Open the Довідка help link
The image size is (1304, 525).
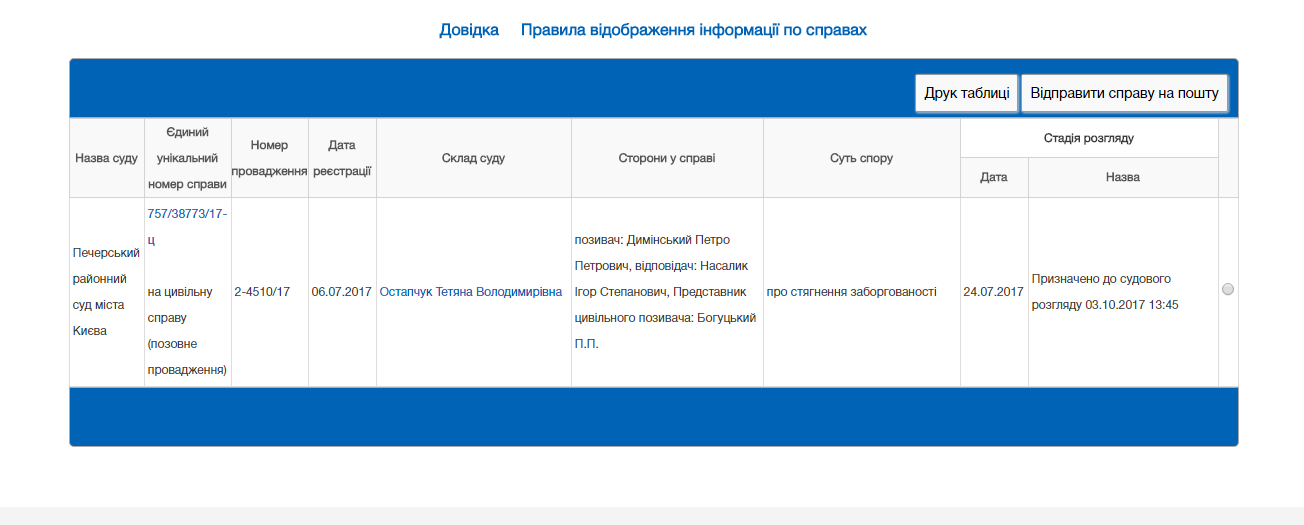[469, 30]
